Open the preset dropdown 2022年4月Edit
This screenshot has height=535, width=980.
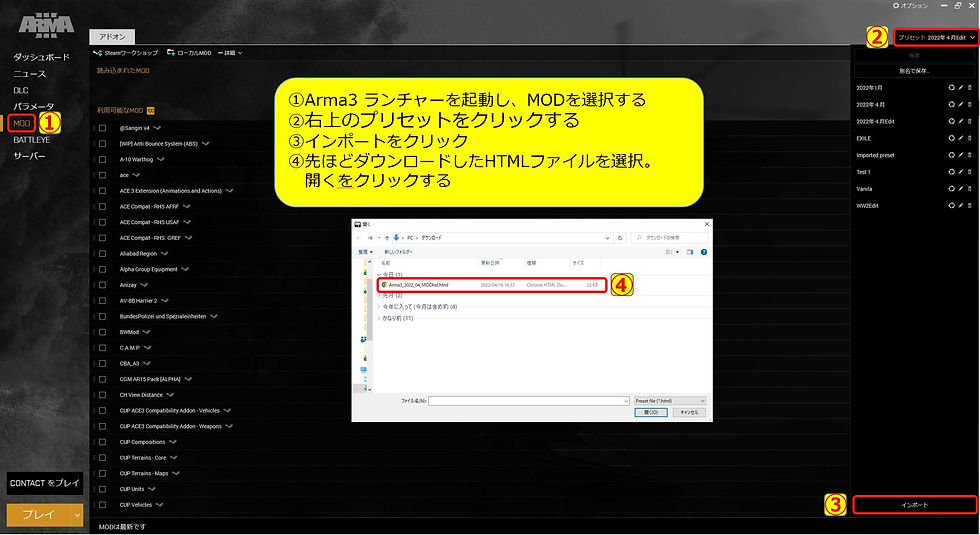point(936,38)
